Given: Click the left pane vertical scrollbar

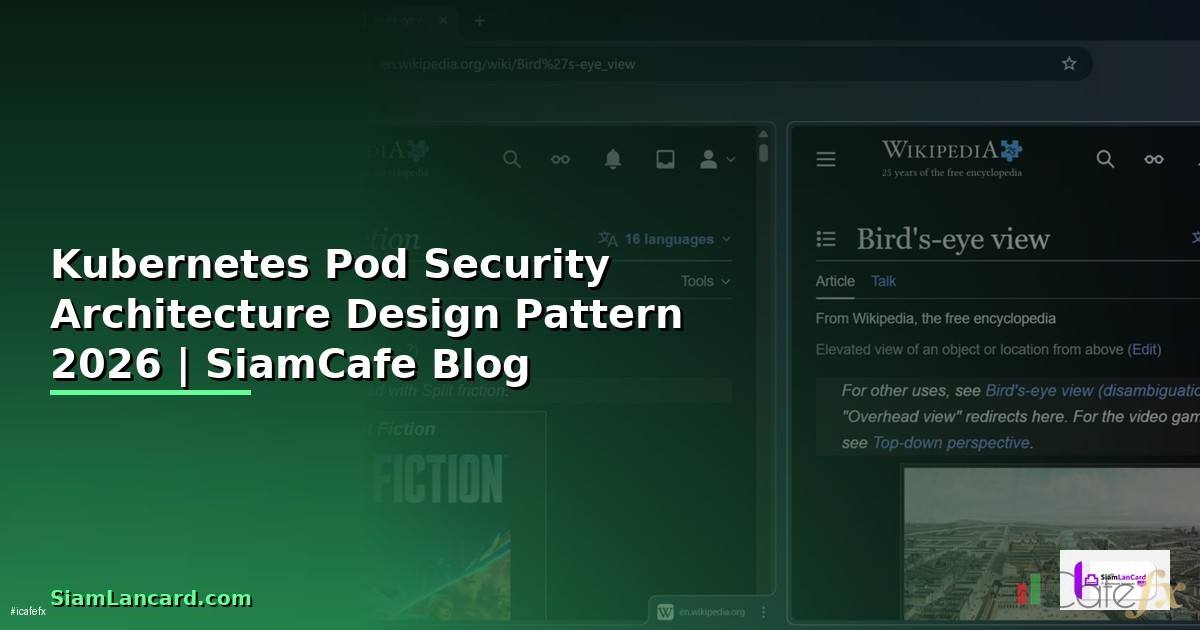Looking at the screenshot, I should pos(763,153).
